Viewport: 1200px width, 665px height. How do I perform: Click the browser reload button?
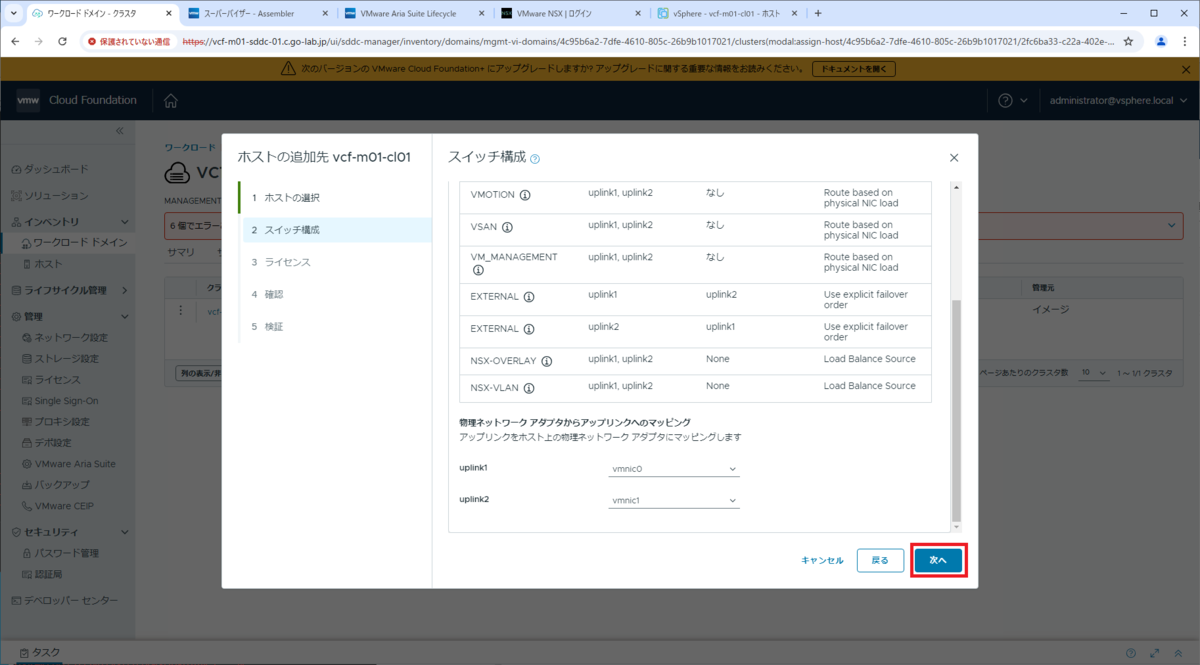62,42
